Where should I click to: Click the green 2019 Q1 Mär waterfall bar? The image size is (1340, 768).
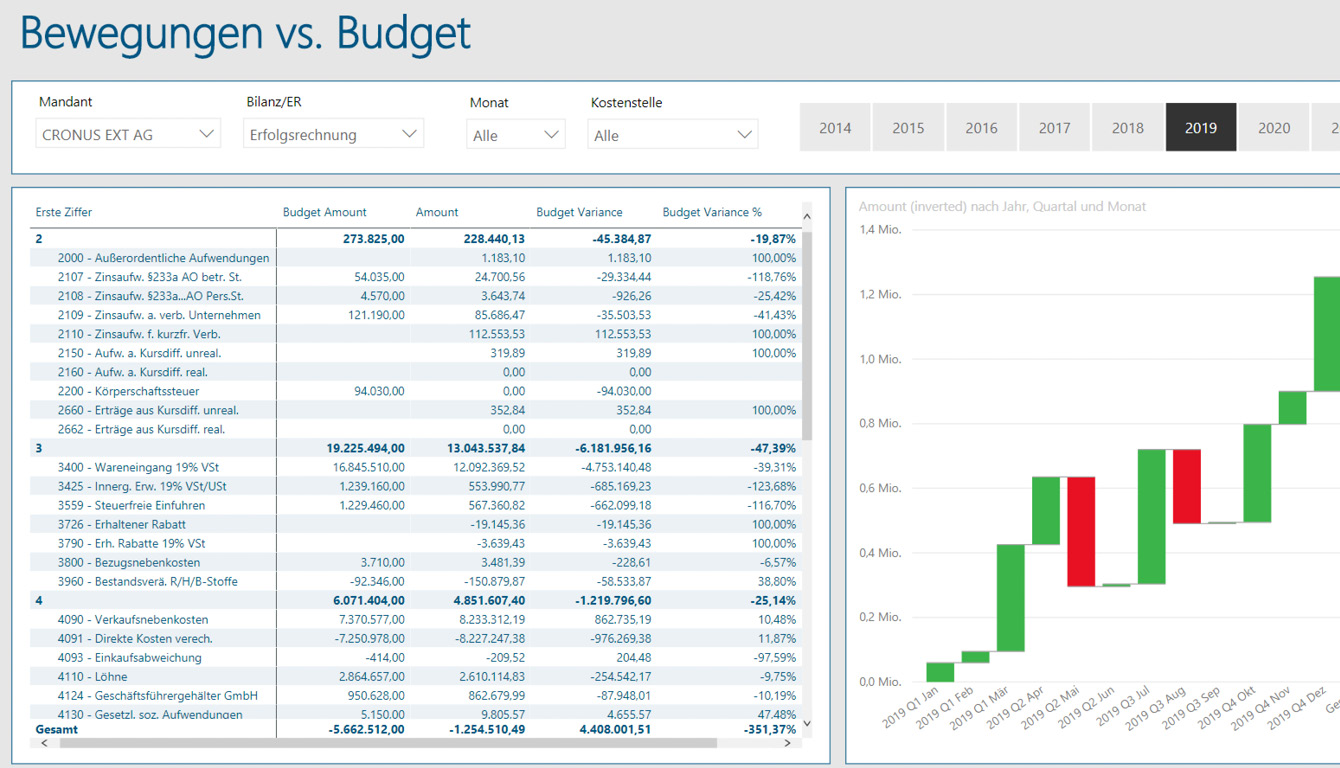pos(1010,598)
